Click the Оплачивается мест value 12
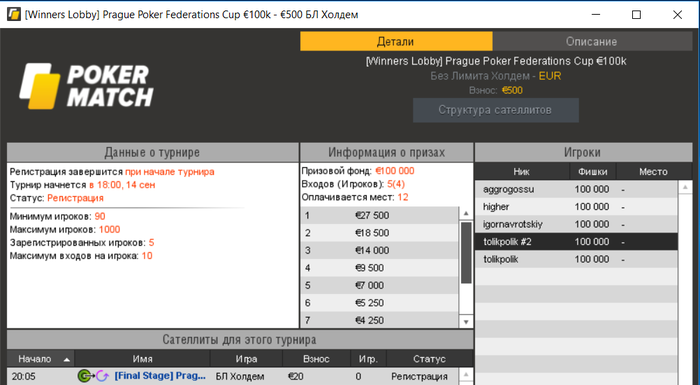 pos(403,197)
